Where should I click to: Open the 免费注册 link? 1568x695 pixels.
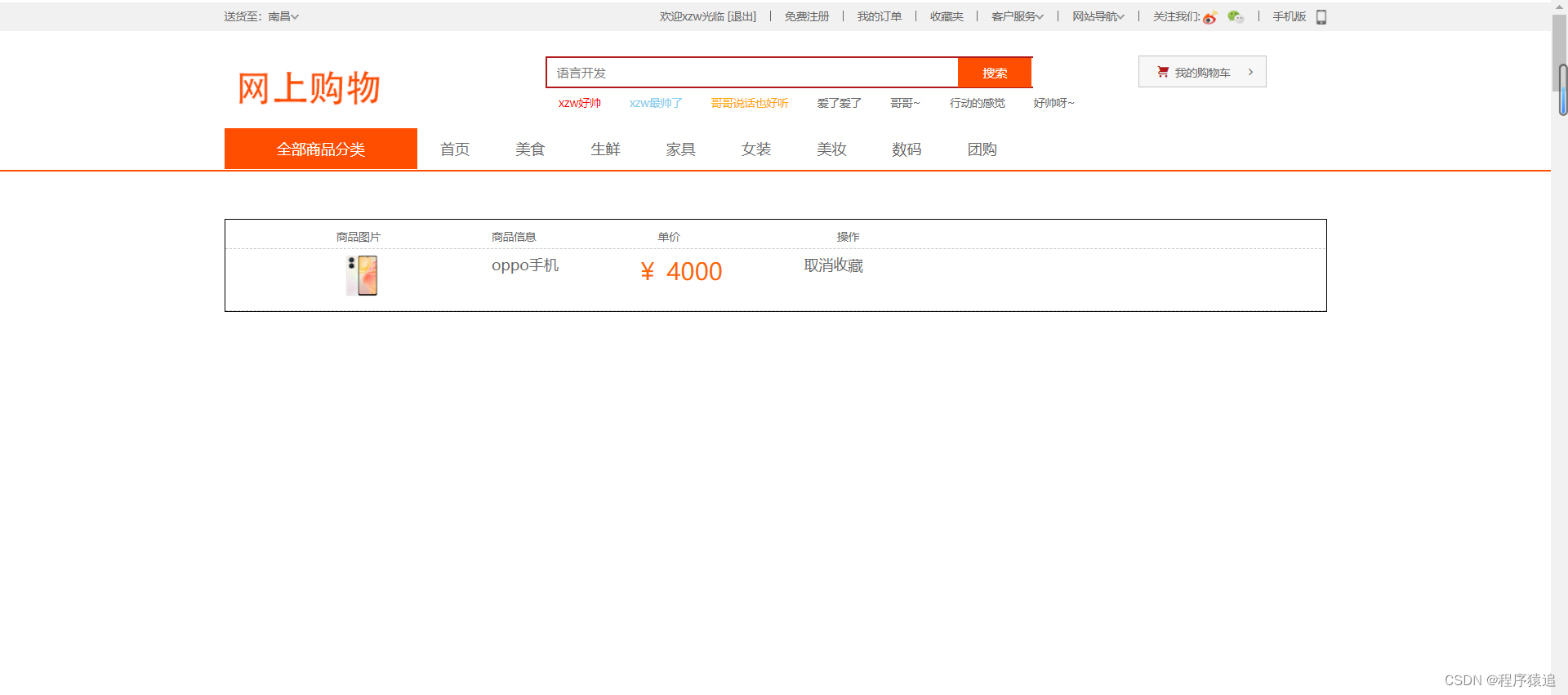pyautogui.click(x=807, y=16)
